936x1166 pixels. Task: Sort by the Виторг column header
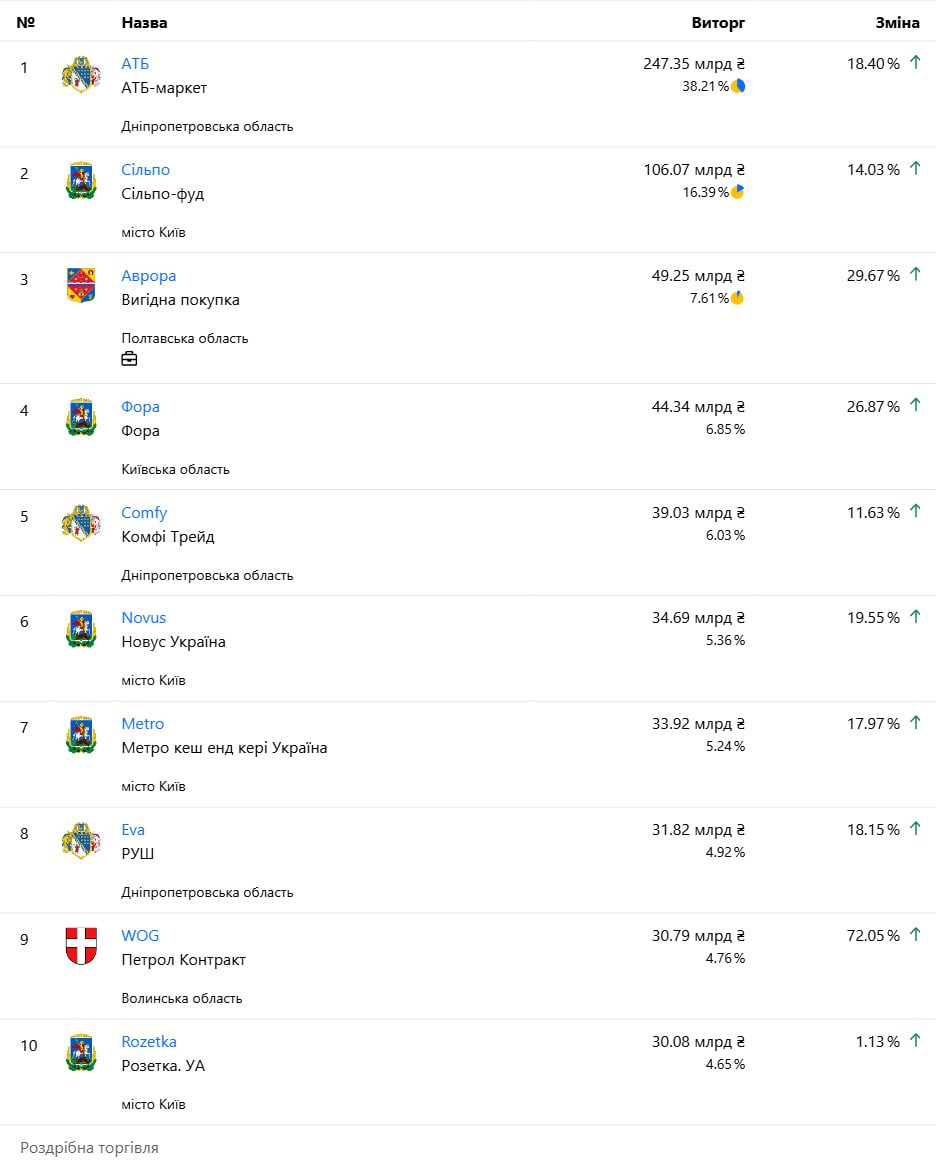point(718,22)
